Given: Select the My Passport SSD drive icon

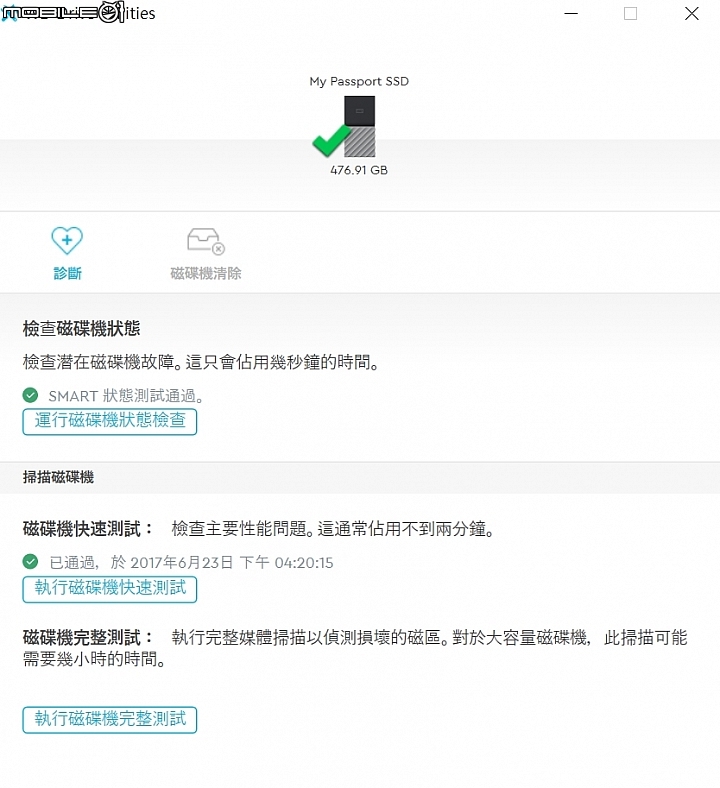Looking at the screenshot, I should tap(359, 127).
